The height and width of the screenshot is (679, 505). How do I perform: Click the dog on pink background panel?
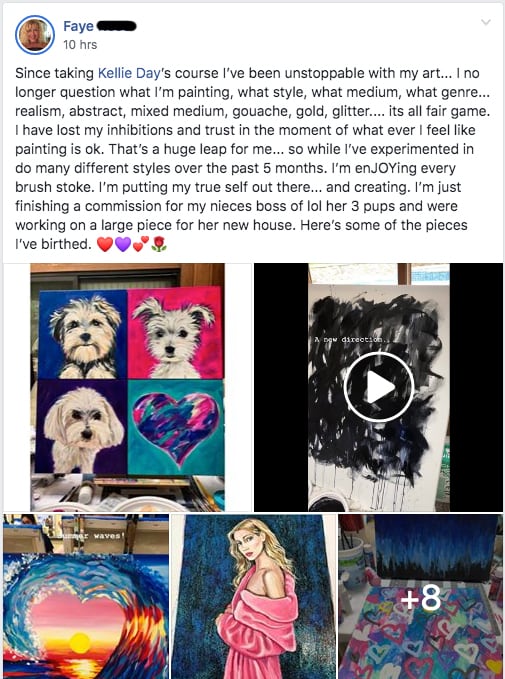tap(175, 333)
